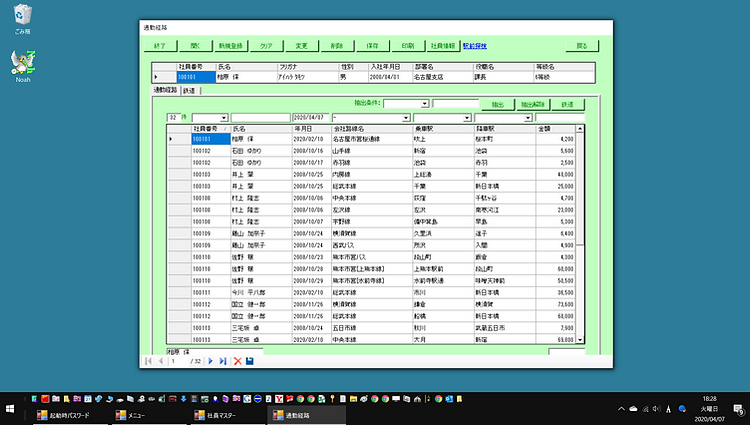Switch to メニュー taskbar window
Screen dimensions: 750x425
[149, 415]
